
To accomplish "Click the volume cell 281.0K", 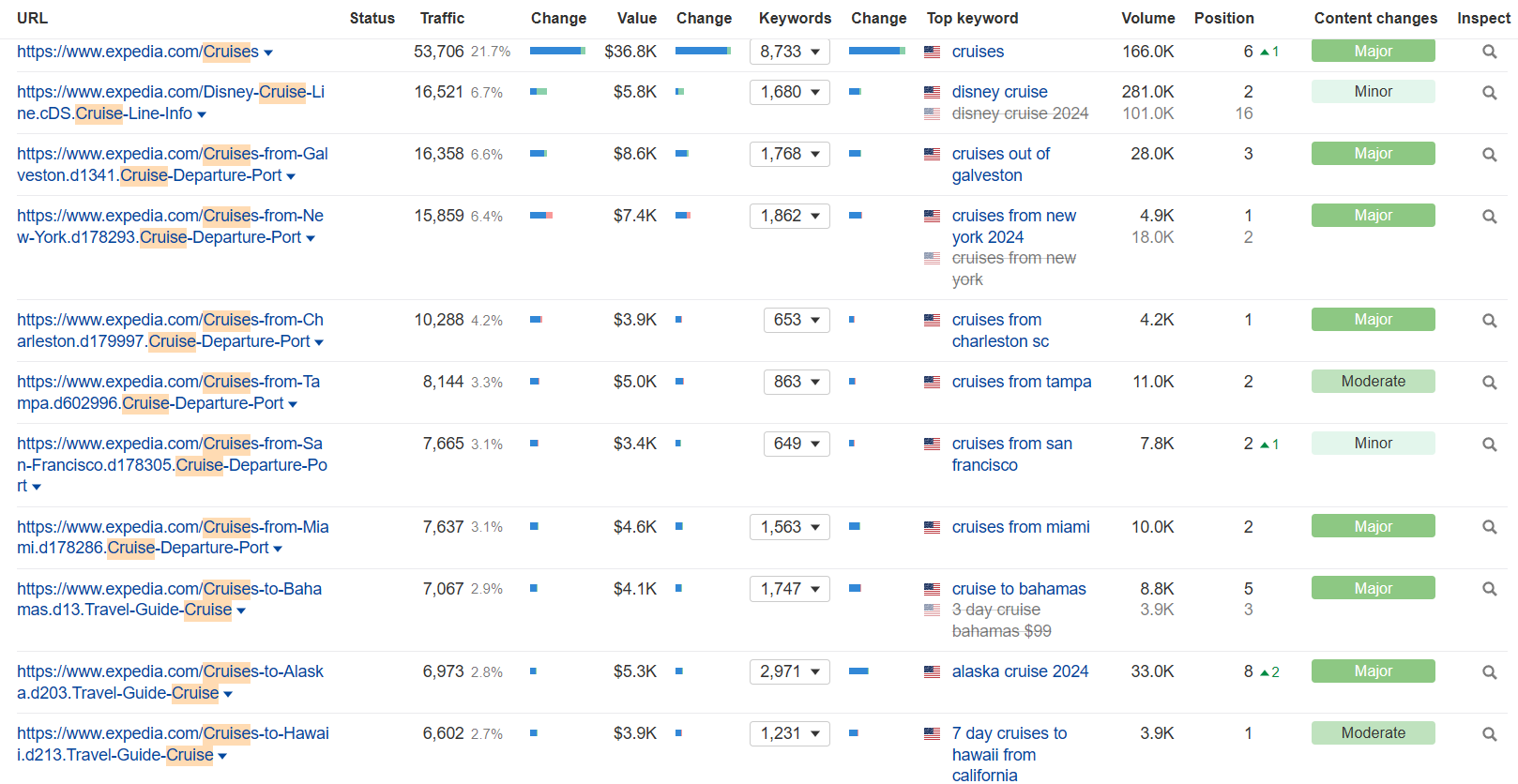I will click(1148, 92).
